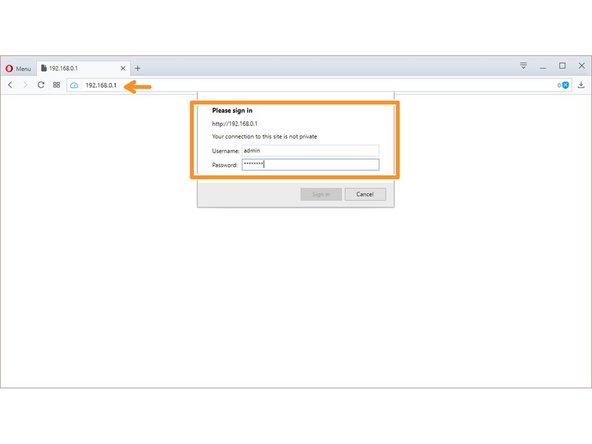Open the tab menu icon in title bar
This screenshot has width=592, height=444.
(523, 65)
